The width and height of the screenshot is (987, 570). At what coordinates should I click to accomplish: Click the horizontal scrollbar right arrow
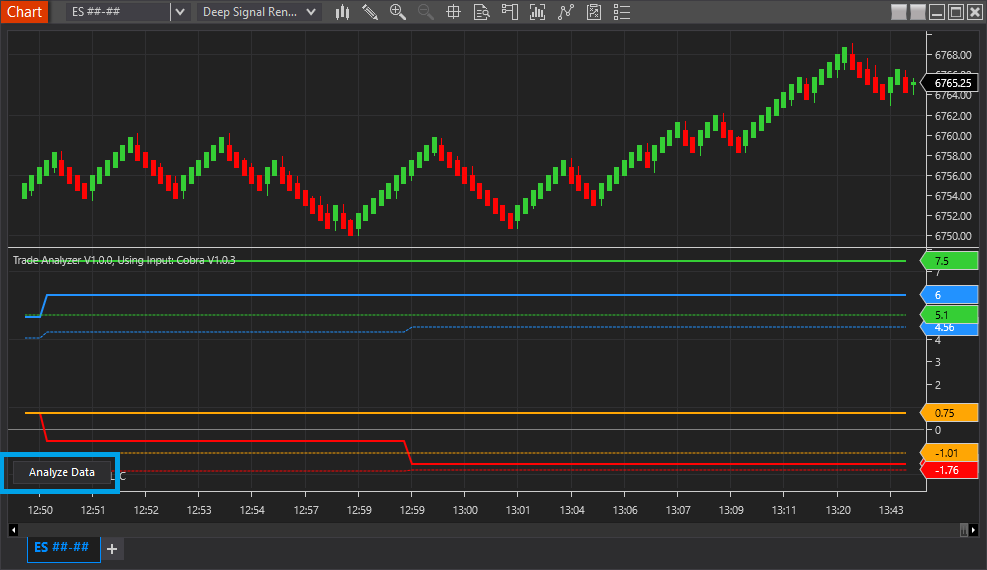point(974,529)
